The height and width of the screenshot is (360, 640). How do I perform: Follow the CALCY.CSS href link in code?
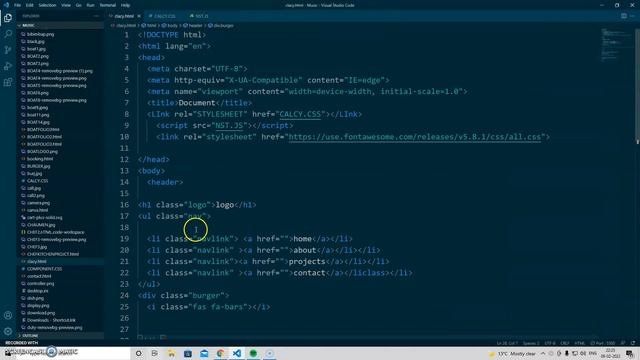click(300, 114)
